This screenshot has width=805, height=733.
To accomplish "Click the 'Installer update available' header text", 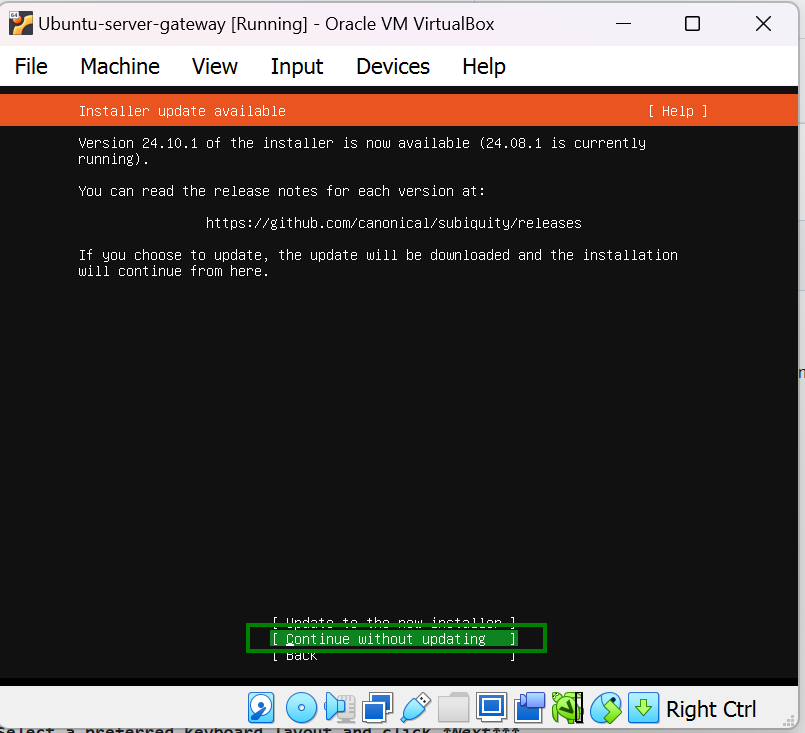I will click(182, 111).
